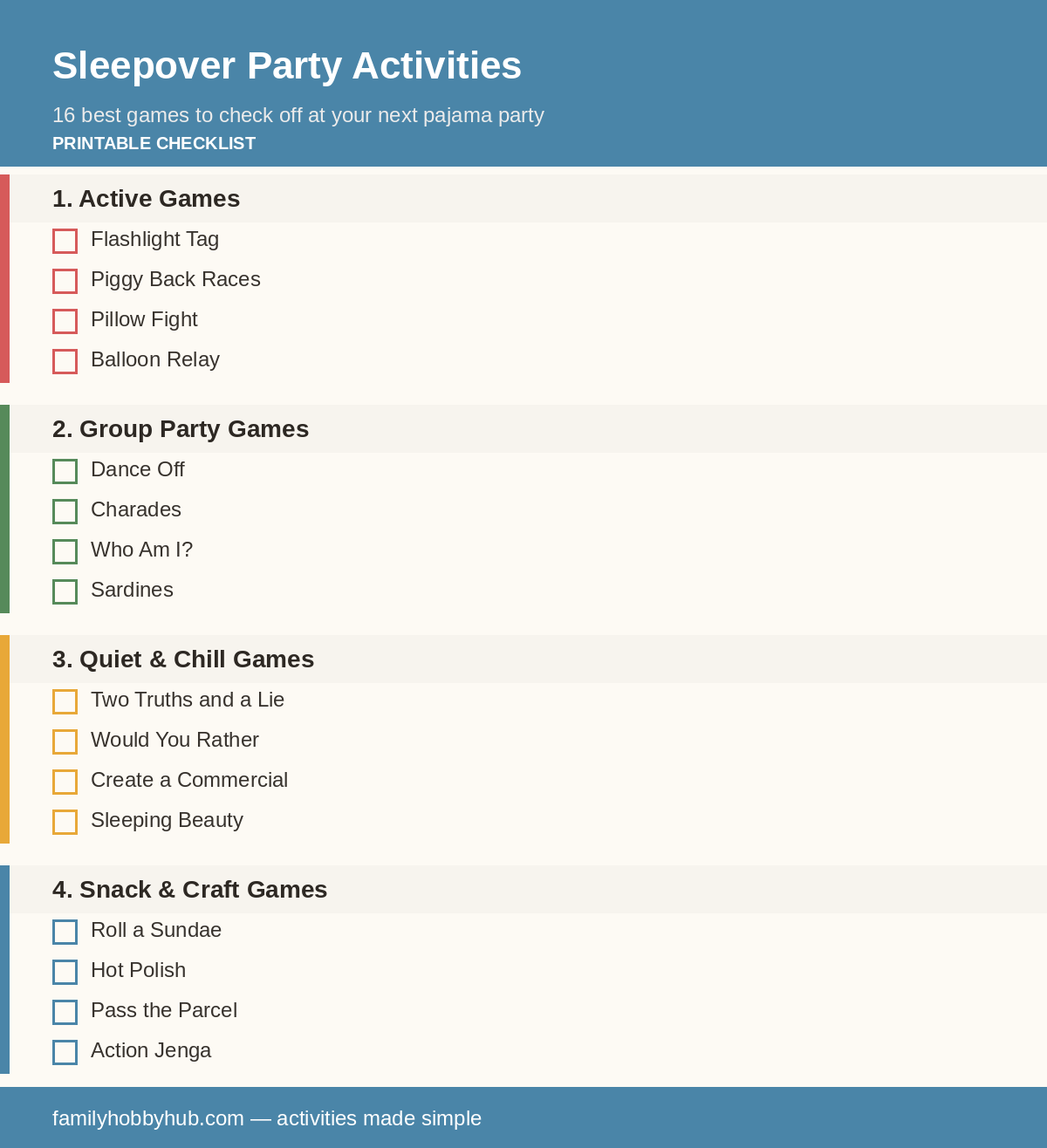Select the Group Party Games heading

pyautogui.click(x=181, y=429)
